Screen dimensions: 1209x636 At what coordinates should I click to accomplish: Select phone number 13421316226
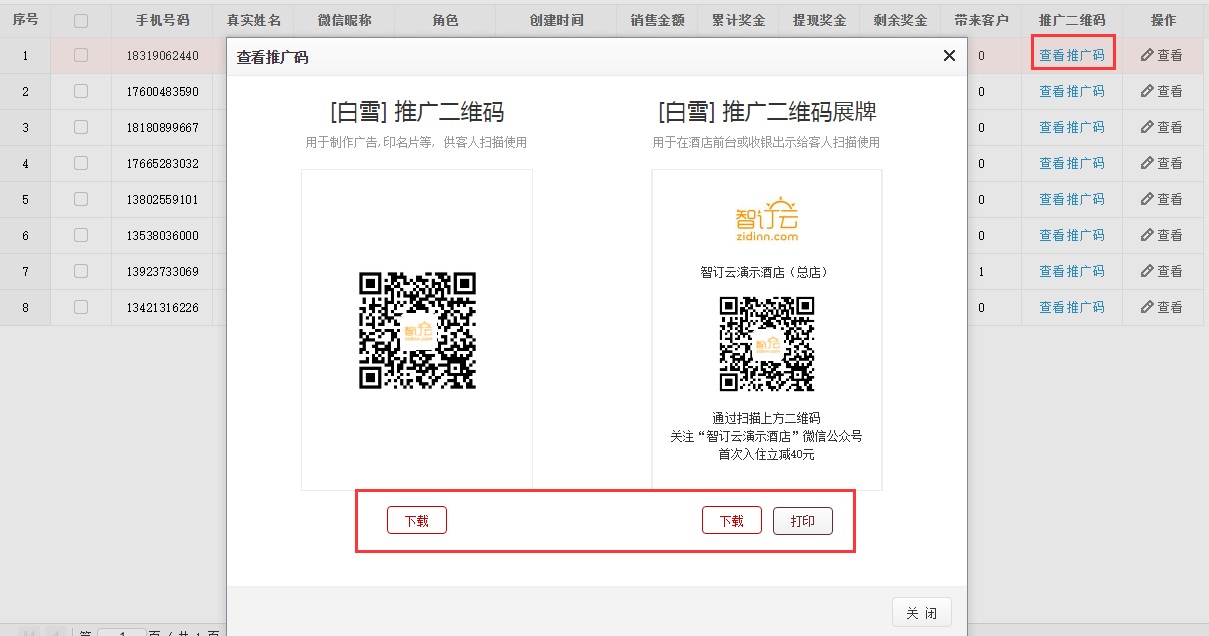tap(162, 308)
